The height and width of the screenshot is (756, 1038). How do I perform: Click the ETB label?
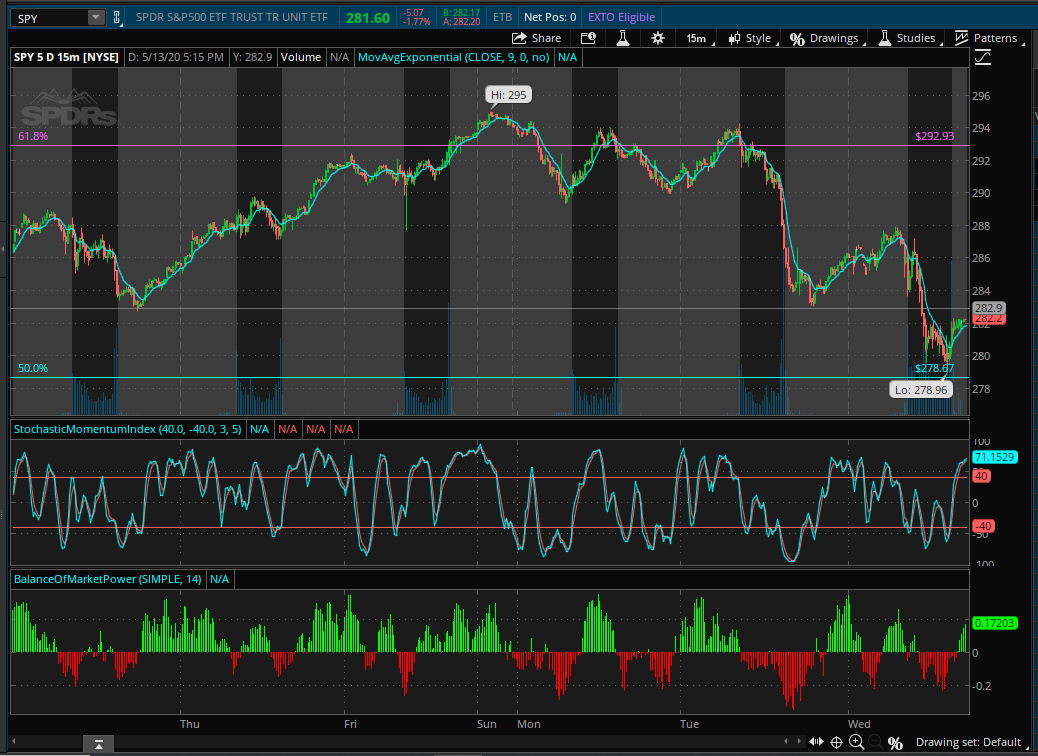coord(502,17)
